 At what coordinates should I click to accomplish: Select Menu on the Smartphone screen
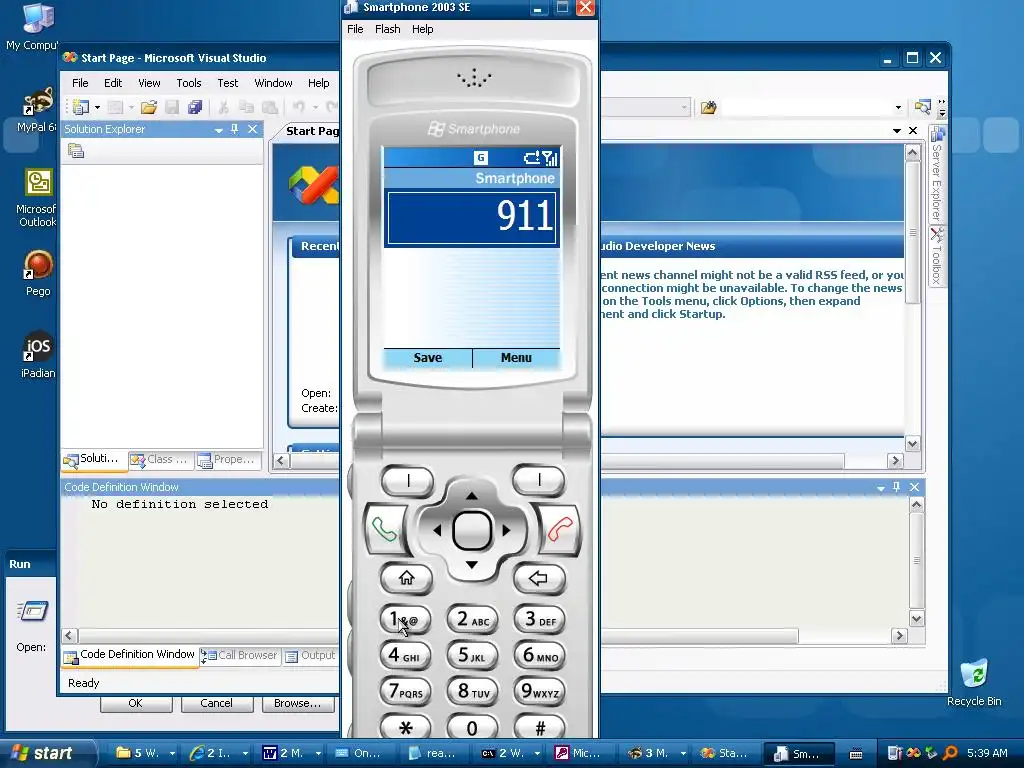(516, 358)
